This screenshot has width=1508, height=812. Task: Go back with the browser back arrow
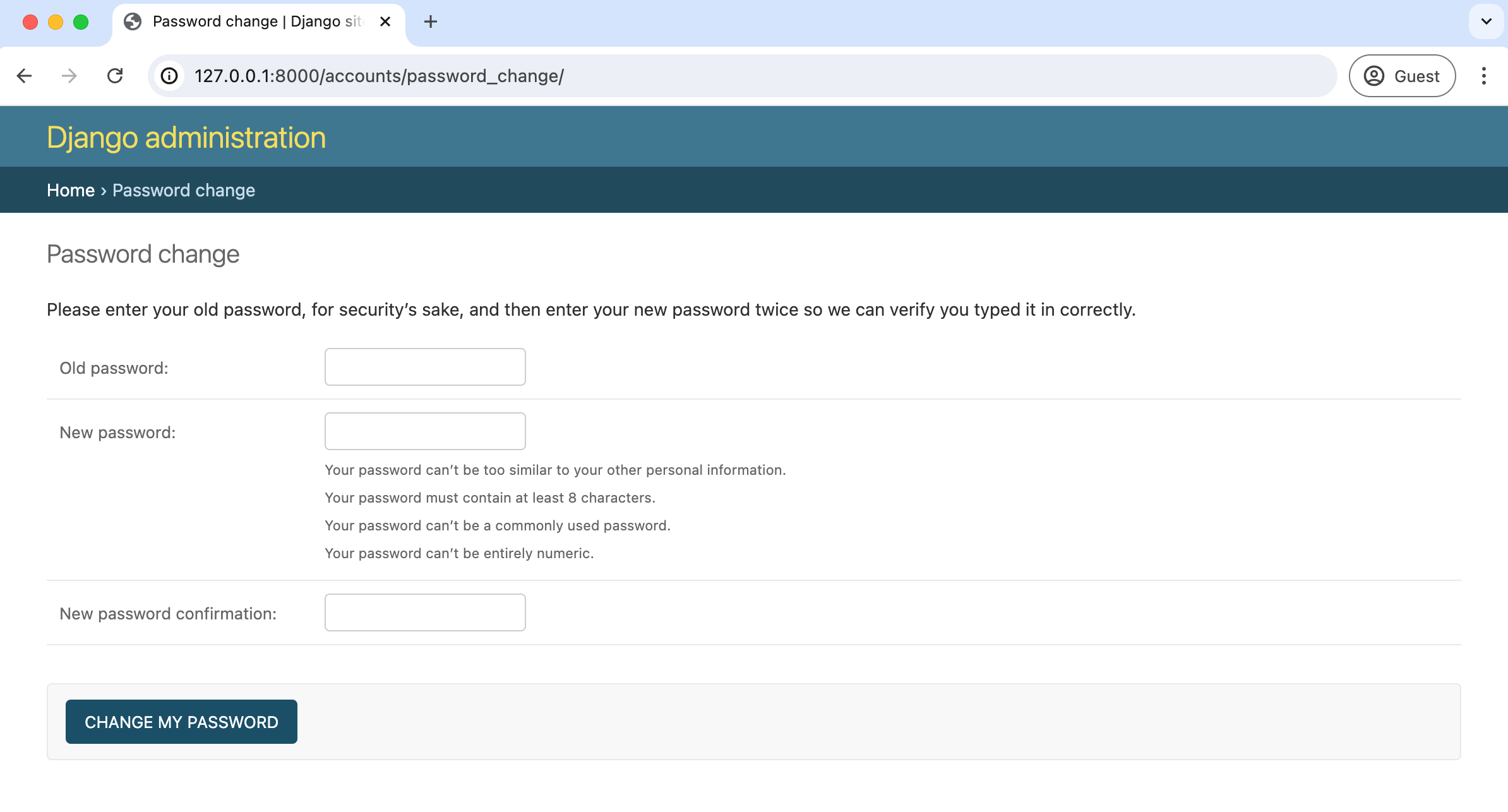pyautogui.click(x=24, y=76)
